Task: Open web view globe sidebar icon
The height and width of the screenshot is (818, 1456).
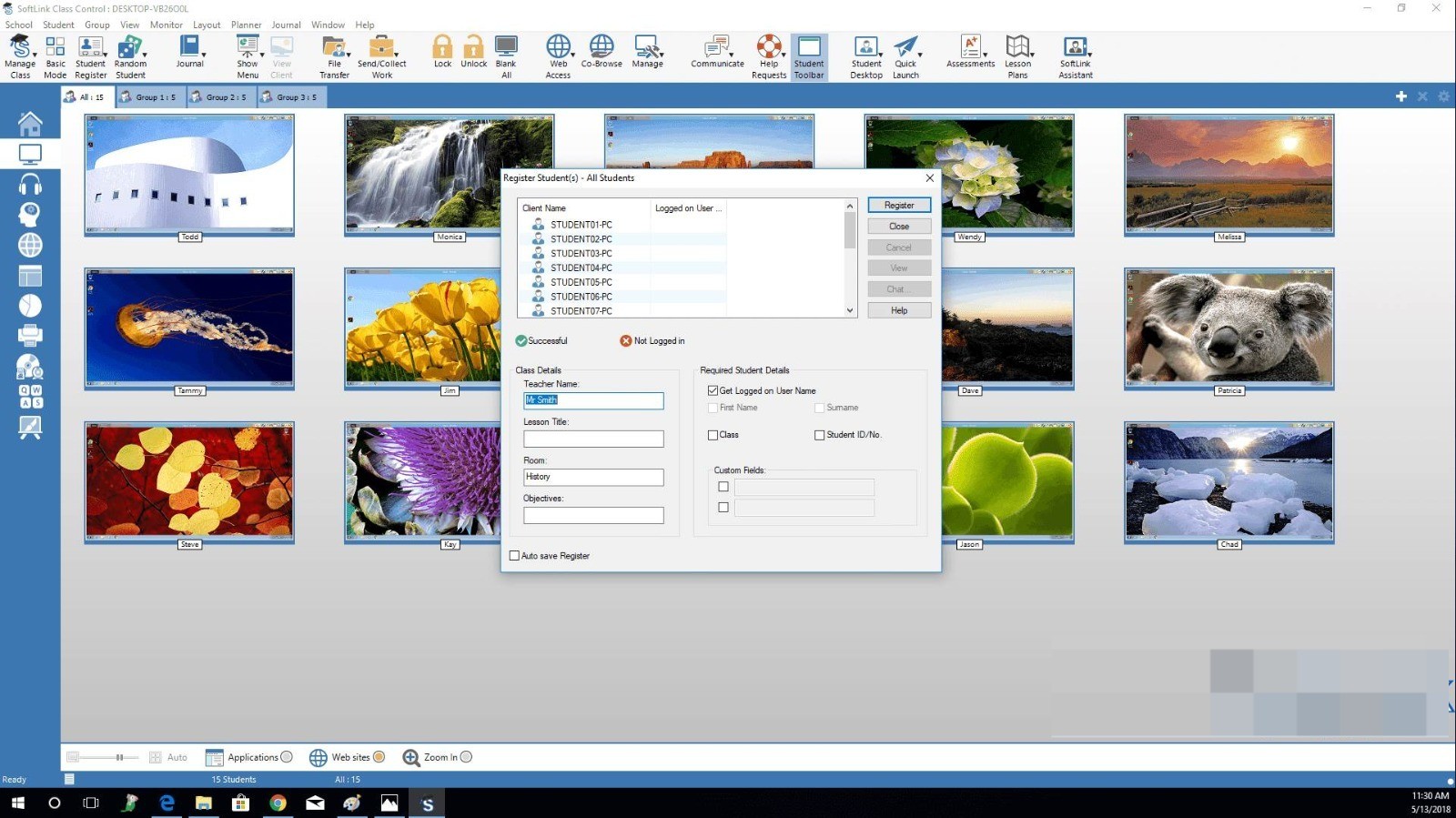Action: [30, 245]
